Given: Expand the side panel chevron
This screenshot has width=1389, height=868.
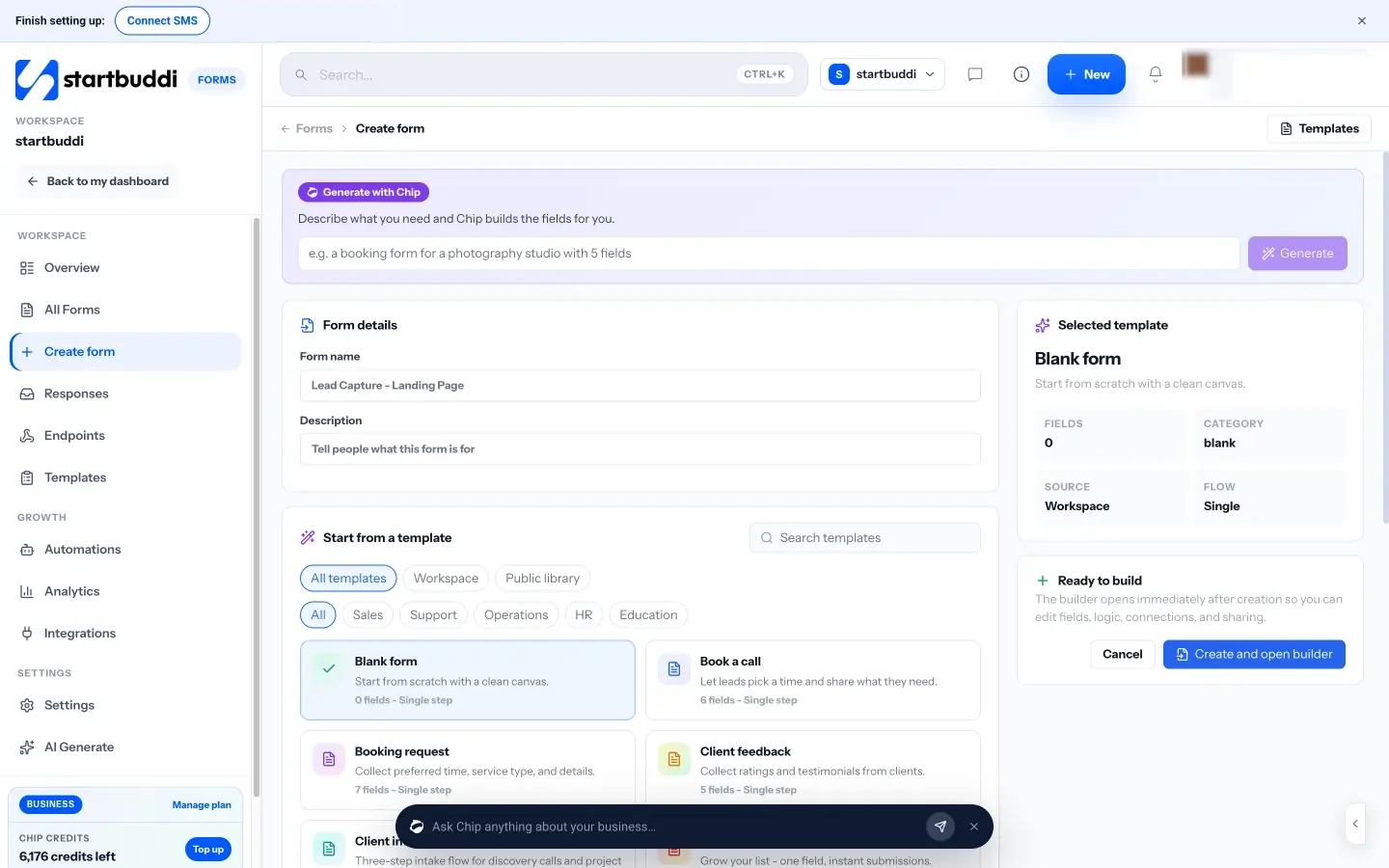Looking at the screenshot, I should [1355, 824].
